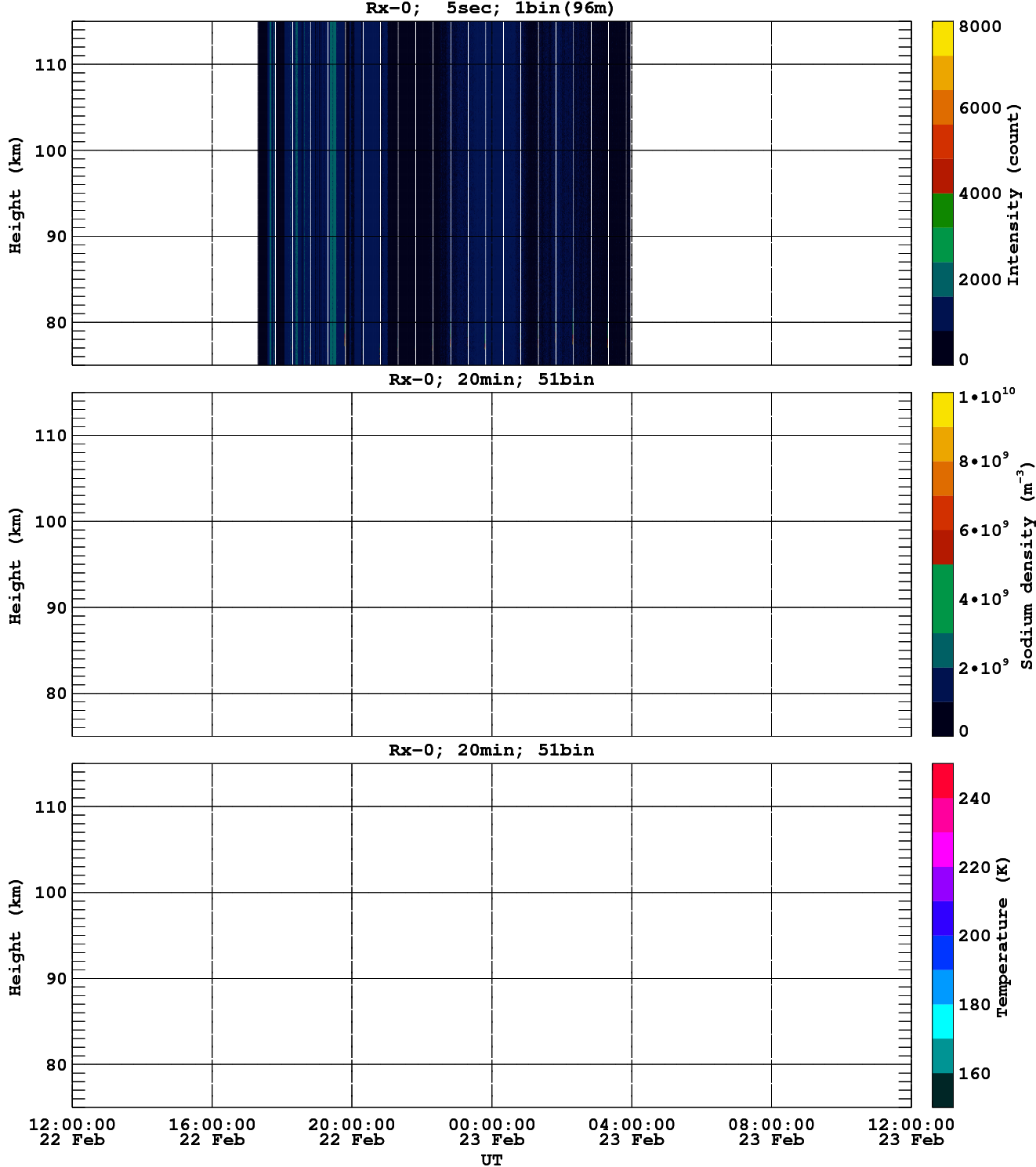The image size is (1036, 1167).
Task: Click the '240' temperature colorbar value
Action: 975,799
